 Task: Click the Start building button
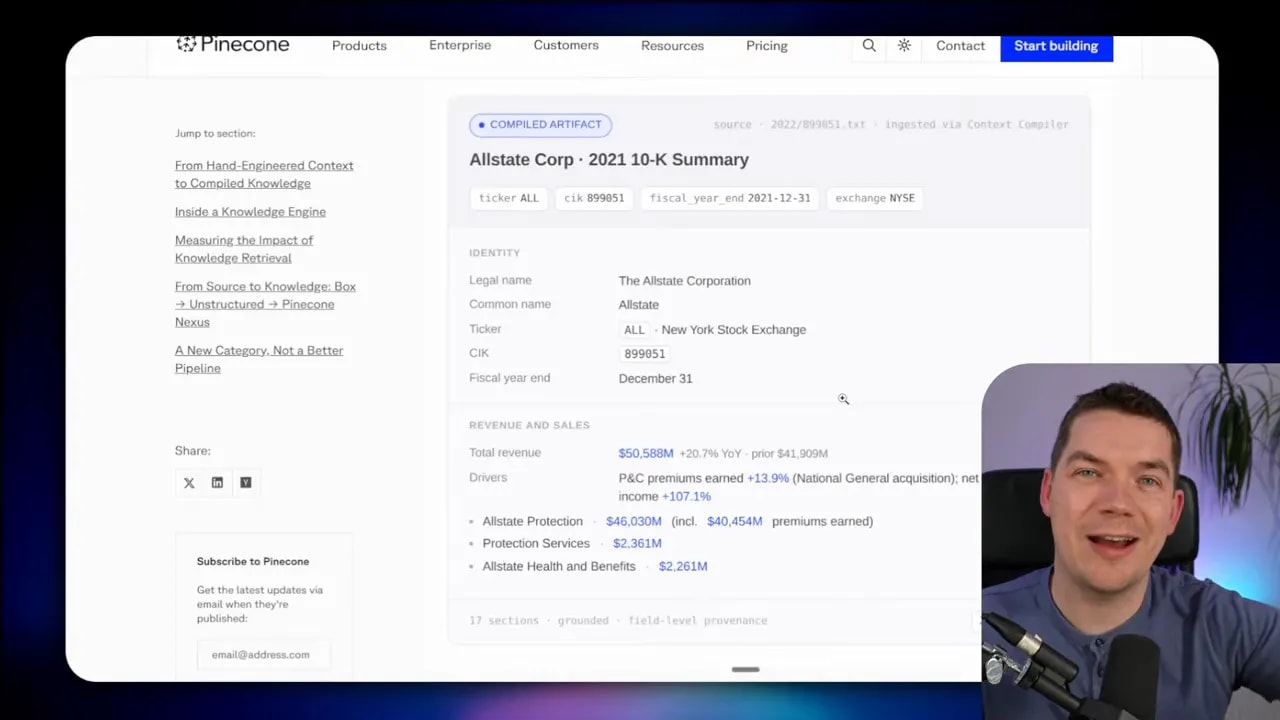pos(1056,46)
